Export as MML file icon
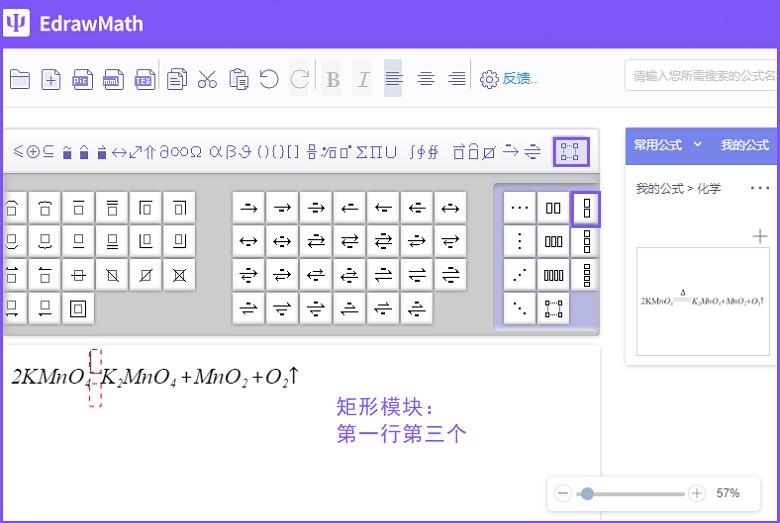 pos(113,79)
